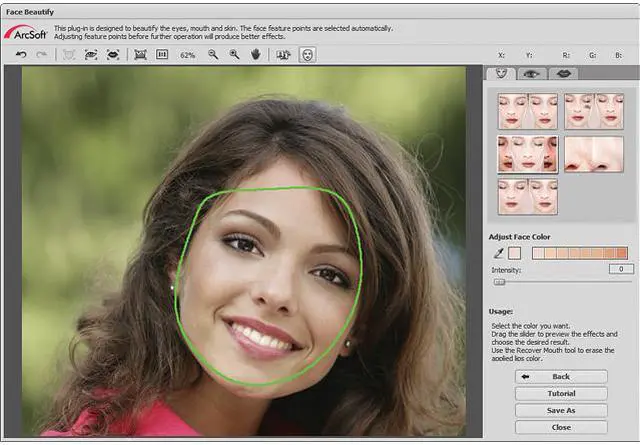Switch to the eye beautify tab

pyautogui.click(x=532, y=73)
